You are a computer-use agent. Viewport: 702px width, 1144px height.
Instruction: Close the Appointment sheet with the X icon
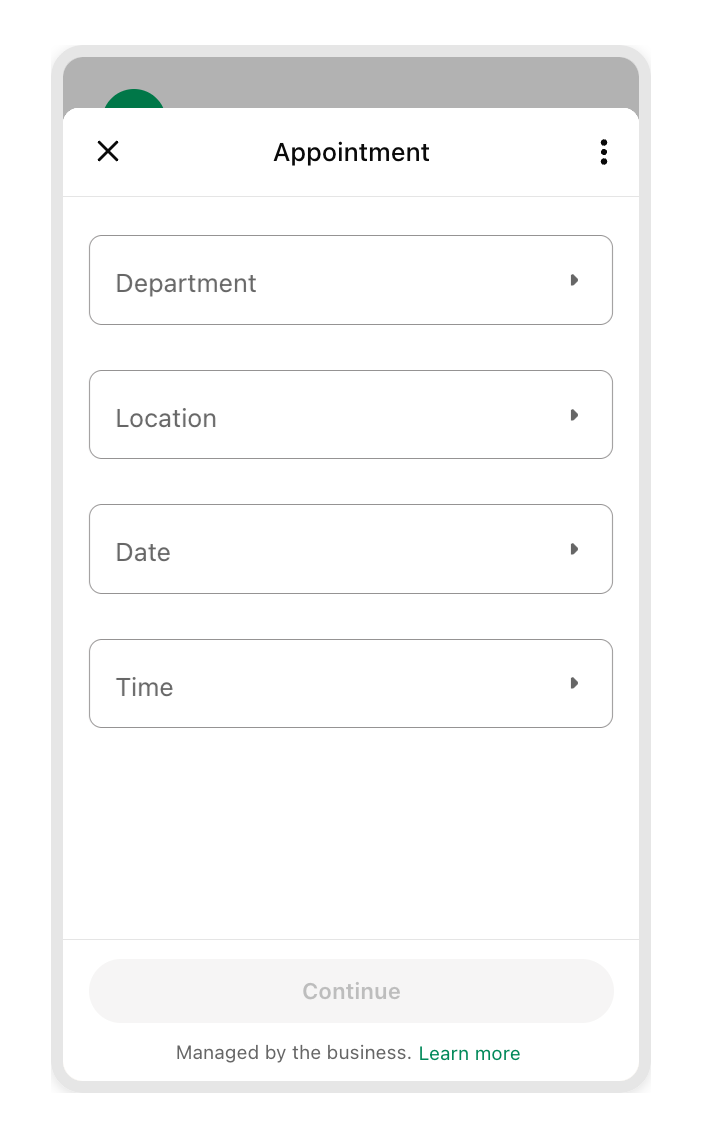tap(108, 151)
